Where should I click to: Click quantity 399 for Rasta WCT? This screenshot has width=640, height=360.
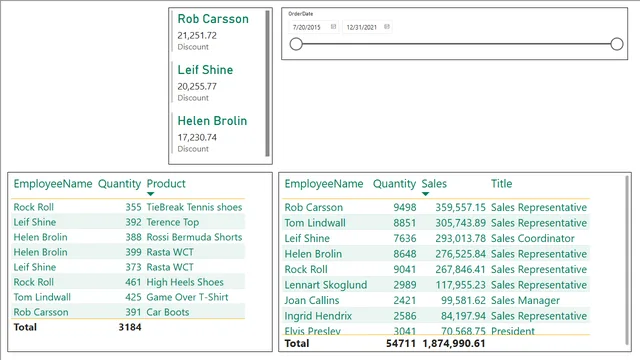point(133,252)
